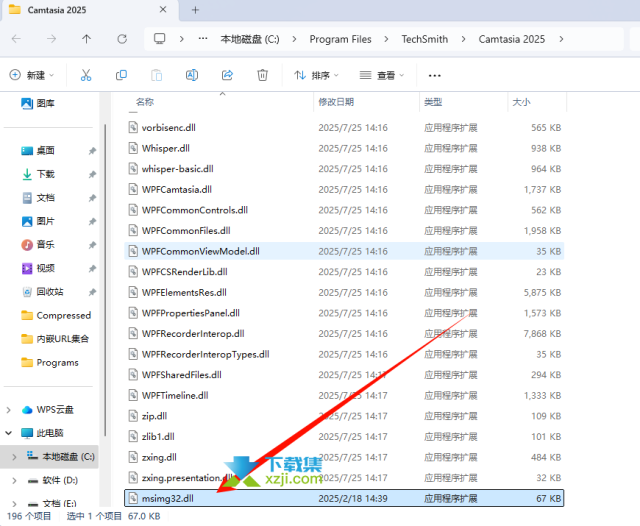The height and width of the screenshot is (526, 640).
Task: Click the Cut scissors icon
Action: 86,75
